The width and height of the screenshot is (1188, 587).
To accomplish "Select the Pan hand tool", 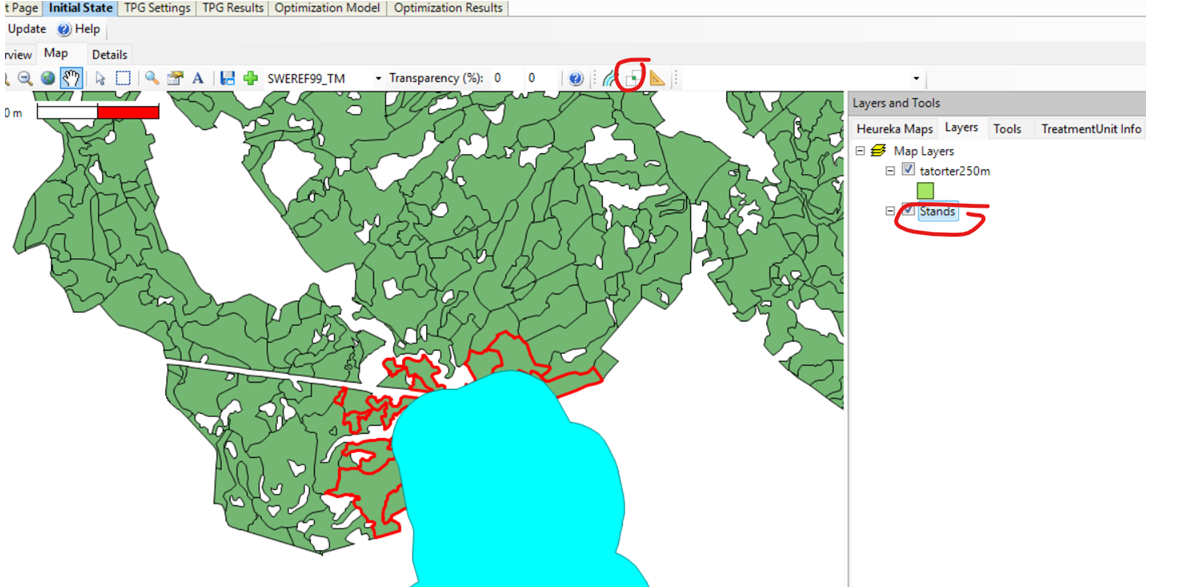I will tap(71, 78).
